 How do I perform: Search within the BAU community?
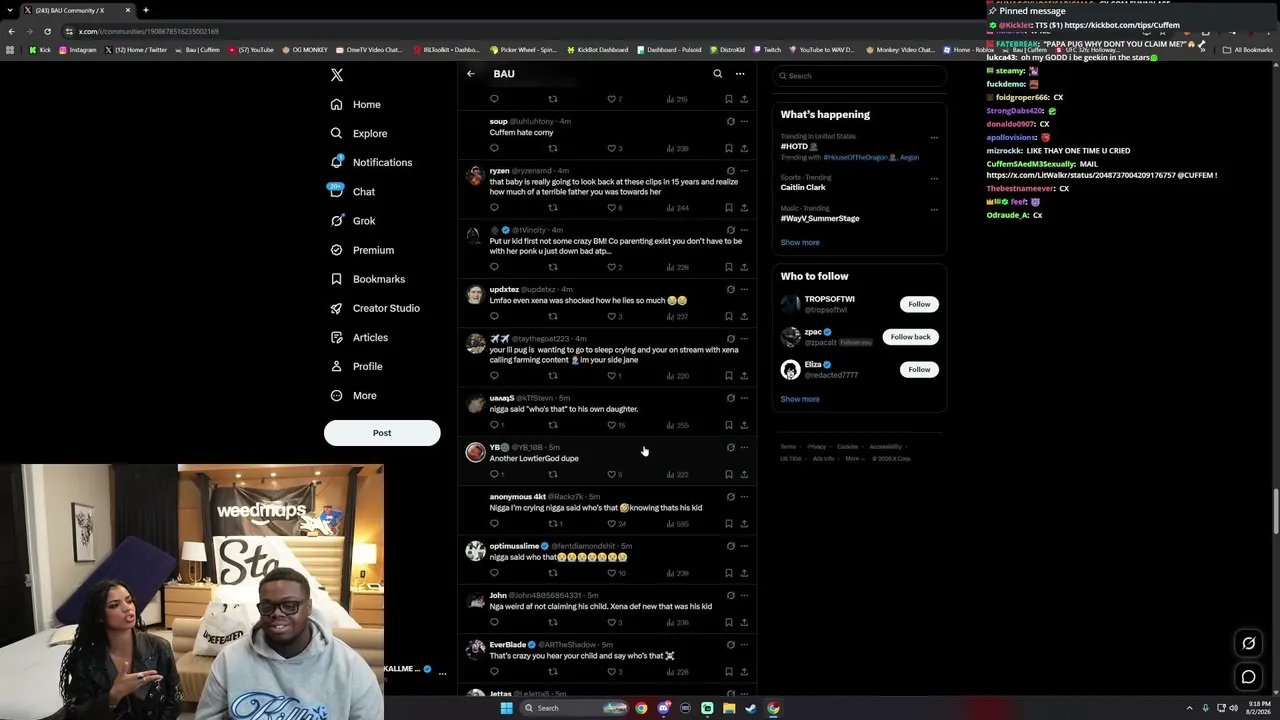tap(717, 74)
